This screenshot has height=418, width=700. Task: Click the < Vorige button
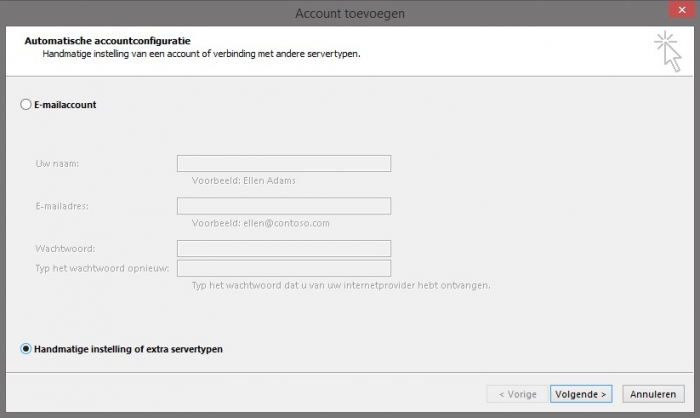(x=517, y=394)
